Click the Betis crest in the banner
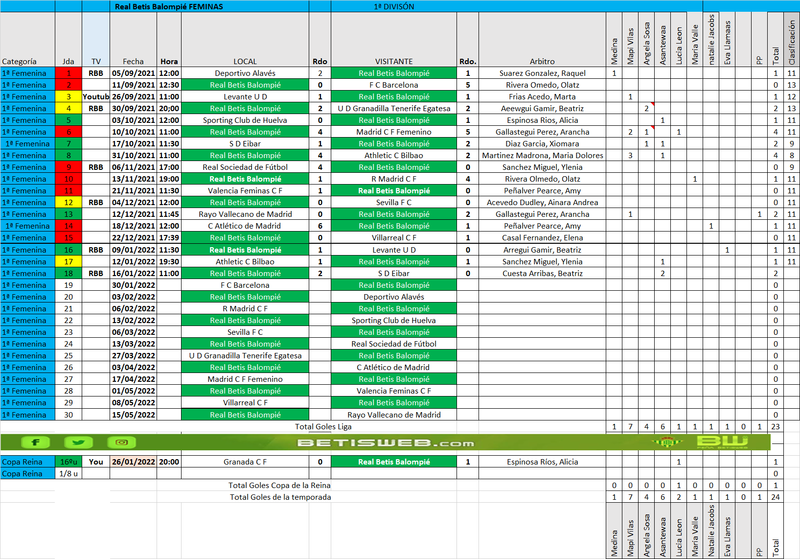Image resolution: width=800 pixels, height=559 pixels. tap(666, 442)
